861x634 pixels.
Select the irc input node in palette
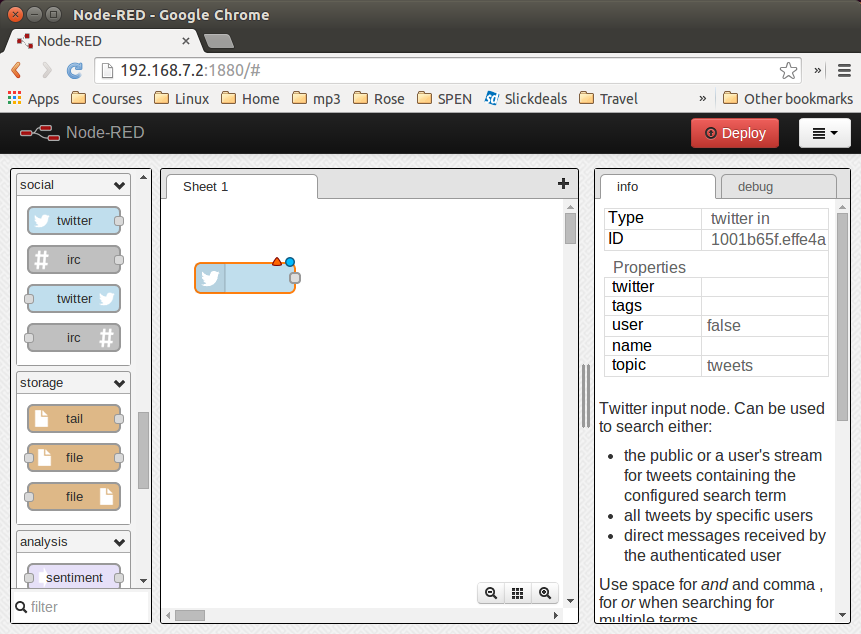pyautogui.click(x=74, y=260)
